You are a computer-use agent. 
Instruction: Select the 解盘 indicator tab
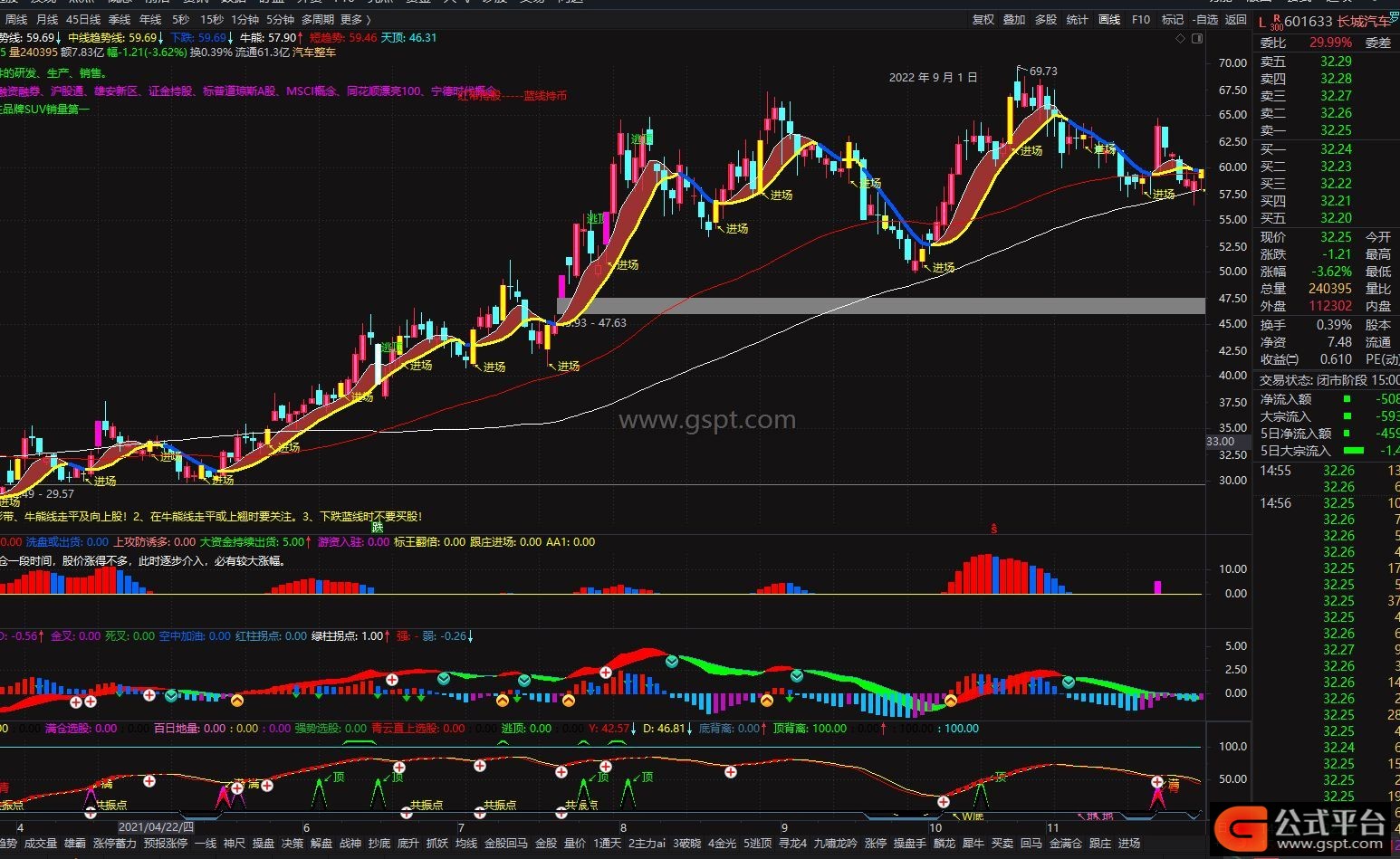(x=321, y=843)
